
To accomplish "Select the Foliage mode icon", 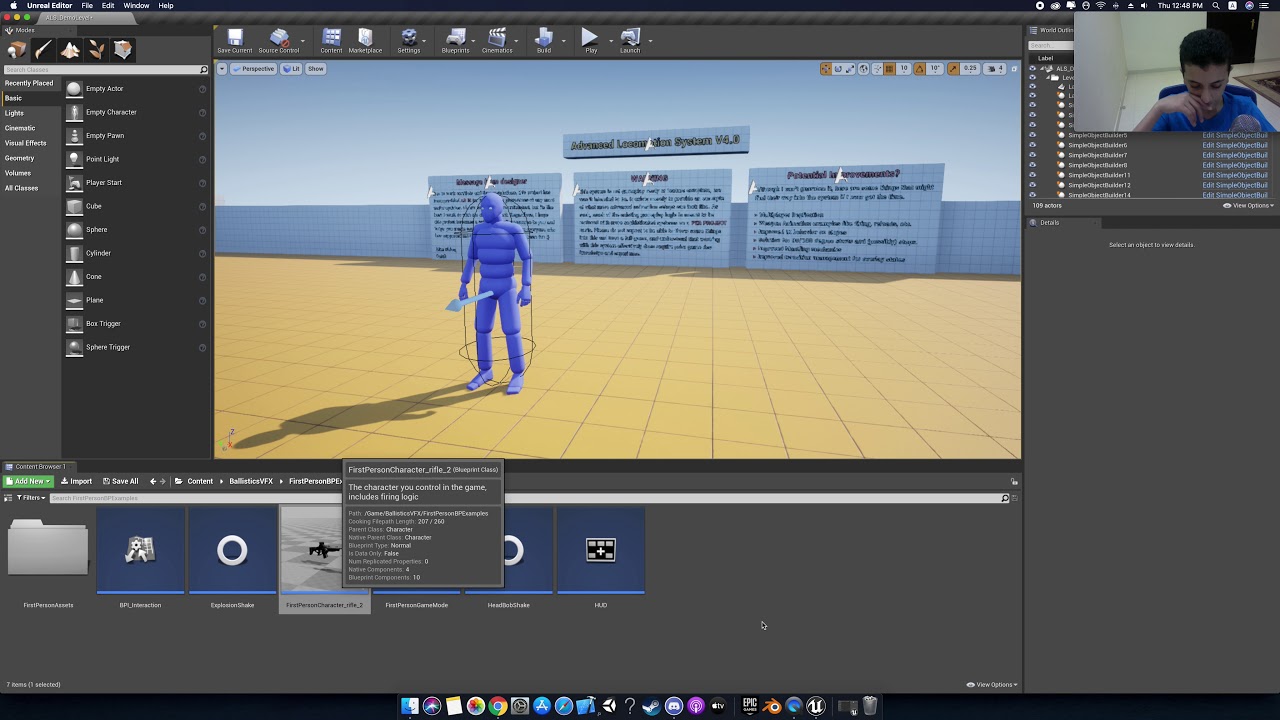I will (x=96, y=50).
